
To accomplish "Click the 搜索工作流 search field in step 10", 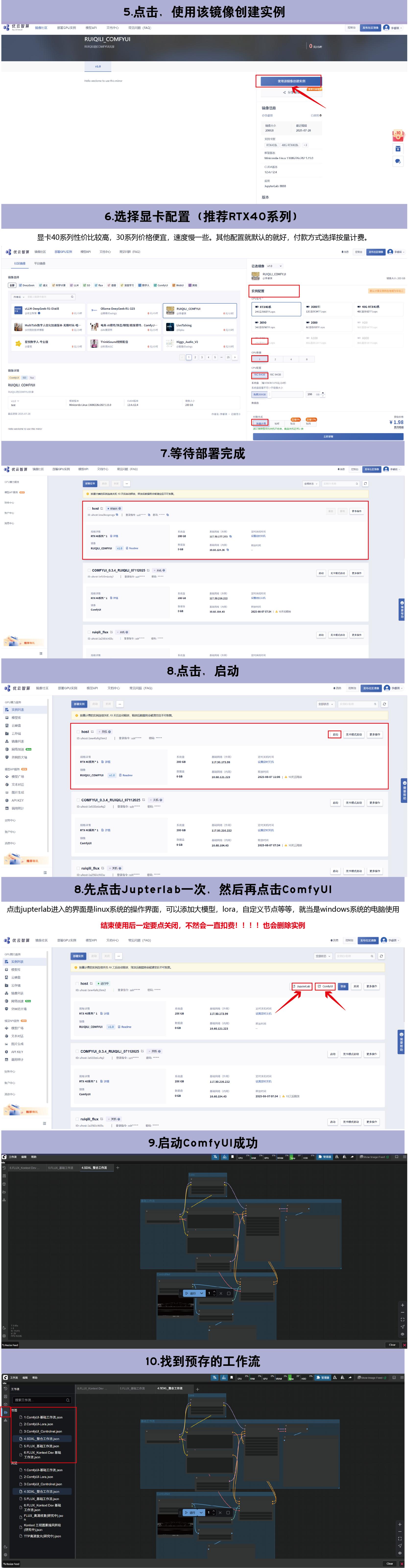I will [41, 1400].
